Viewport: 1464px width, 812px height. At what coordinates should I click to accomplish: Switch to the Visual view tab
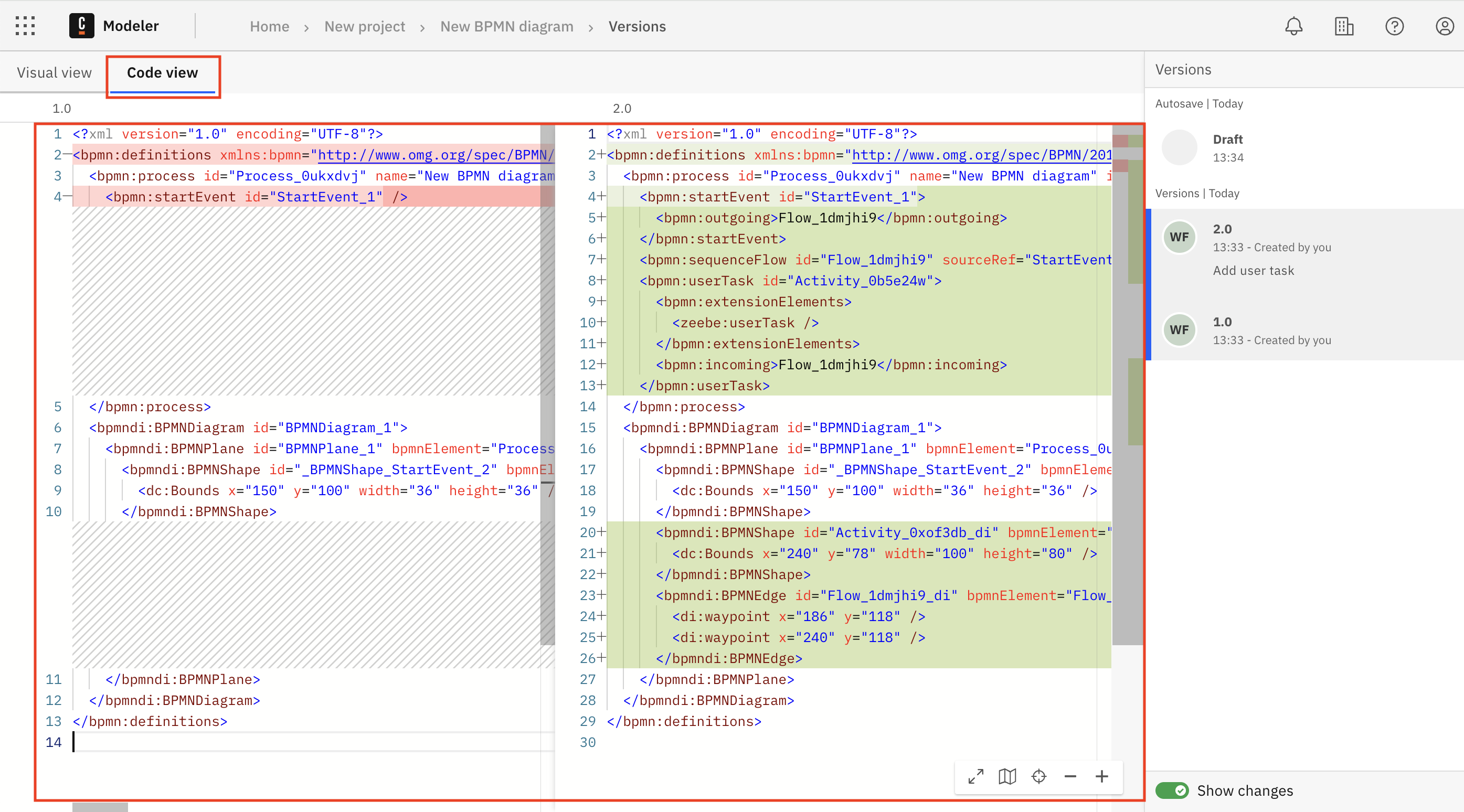click(x=54, y=72)
